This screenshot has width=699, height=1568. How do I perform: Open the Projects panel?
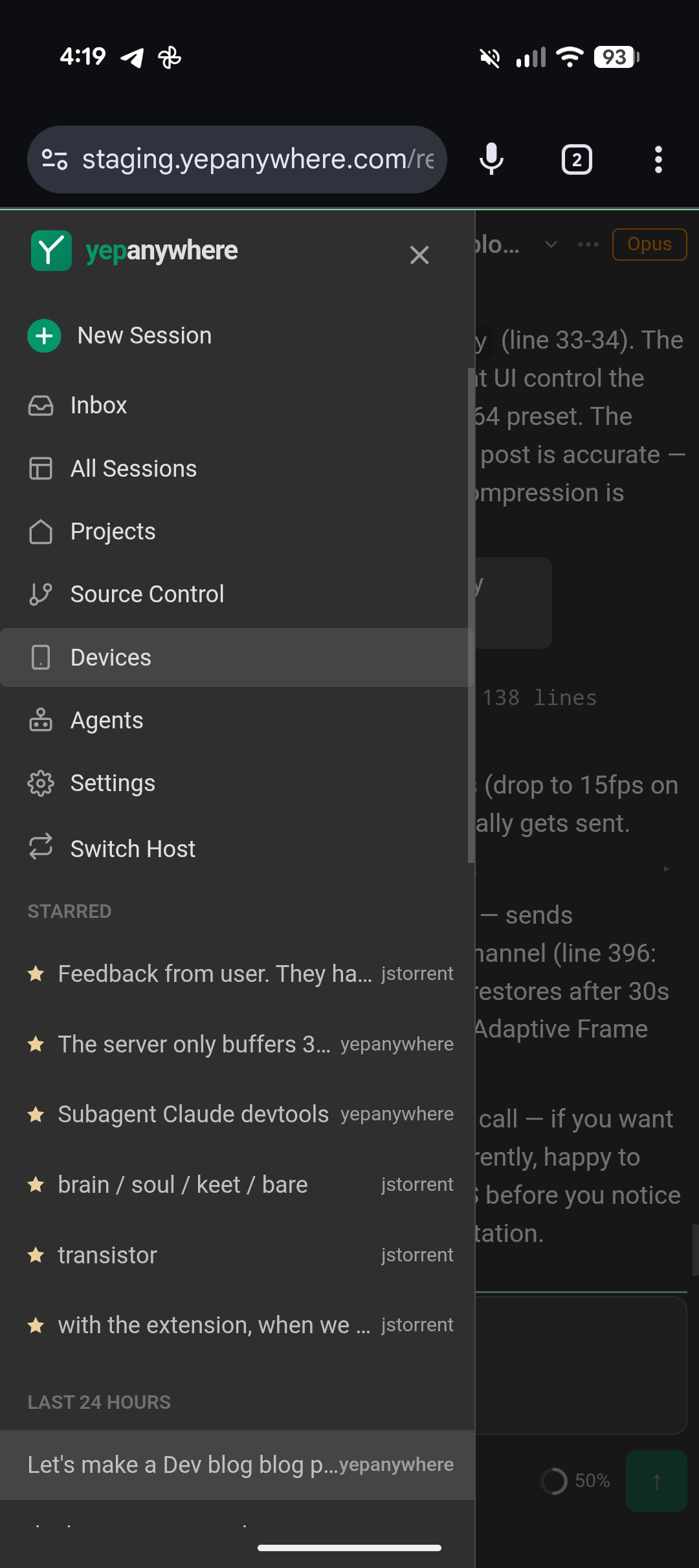coord(113,530)
